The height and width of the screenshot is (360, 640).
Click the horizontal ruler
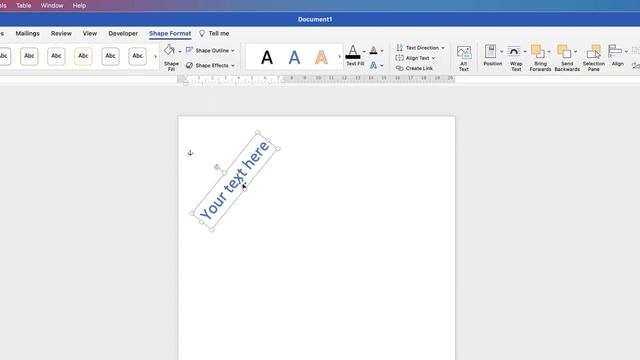(x=316, y=79)
